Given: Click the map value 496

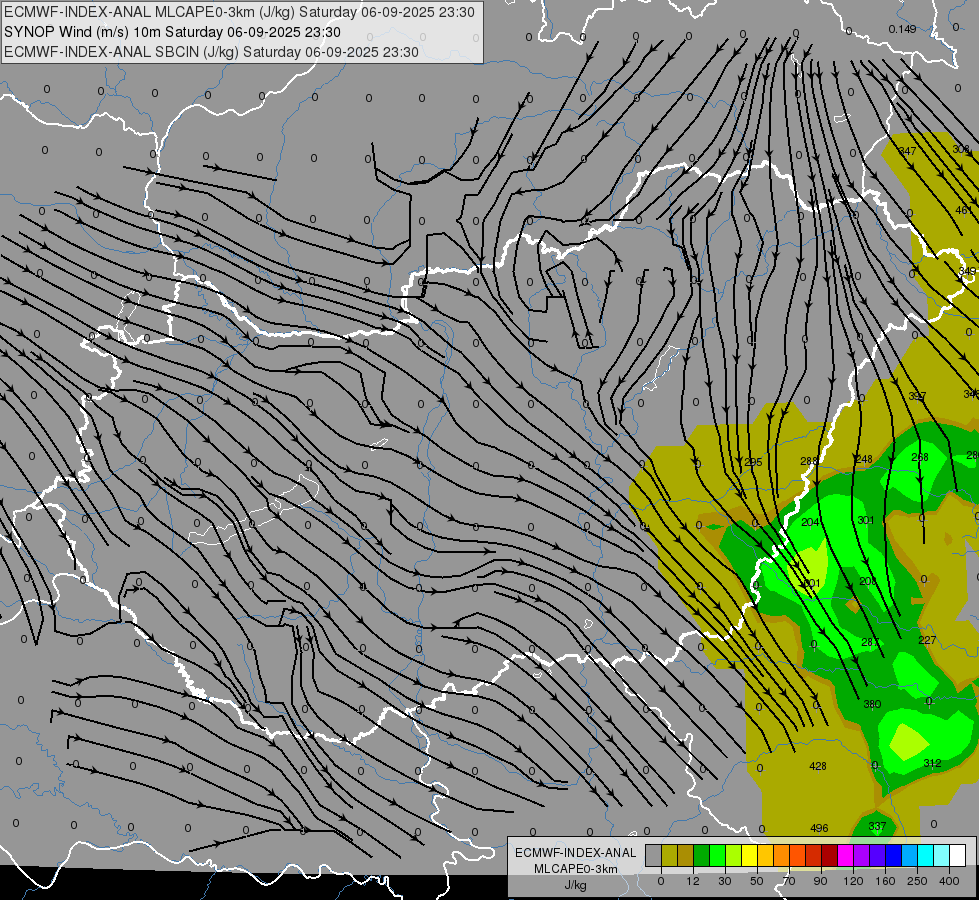Looking at the screenshot, I should point(819,828).
